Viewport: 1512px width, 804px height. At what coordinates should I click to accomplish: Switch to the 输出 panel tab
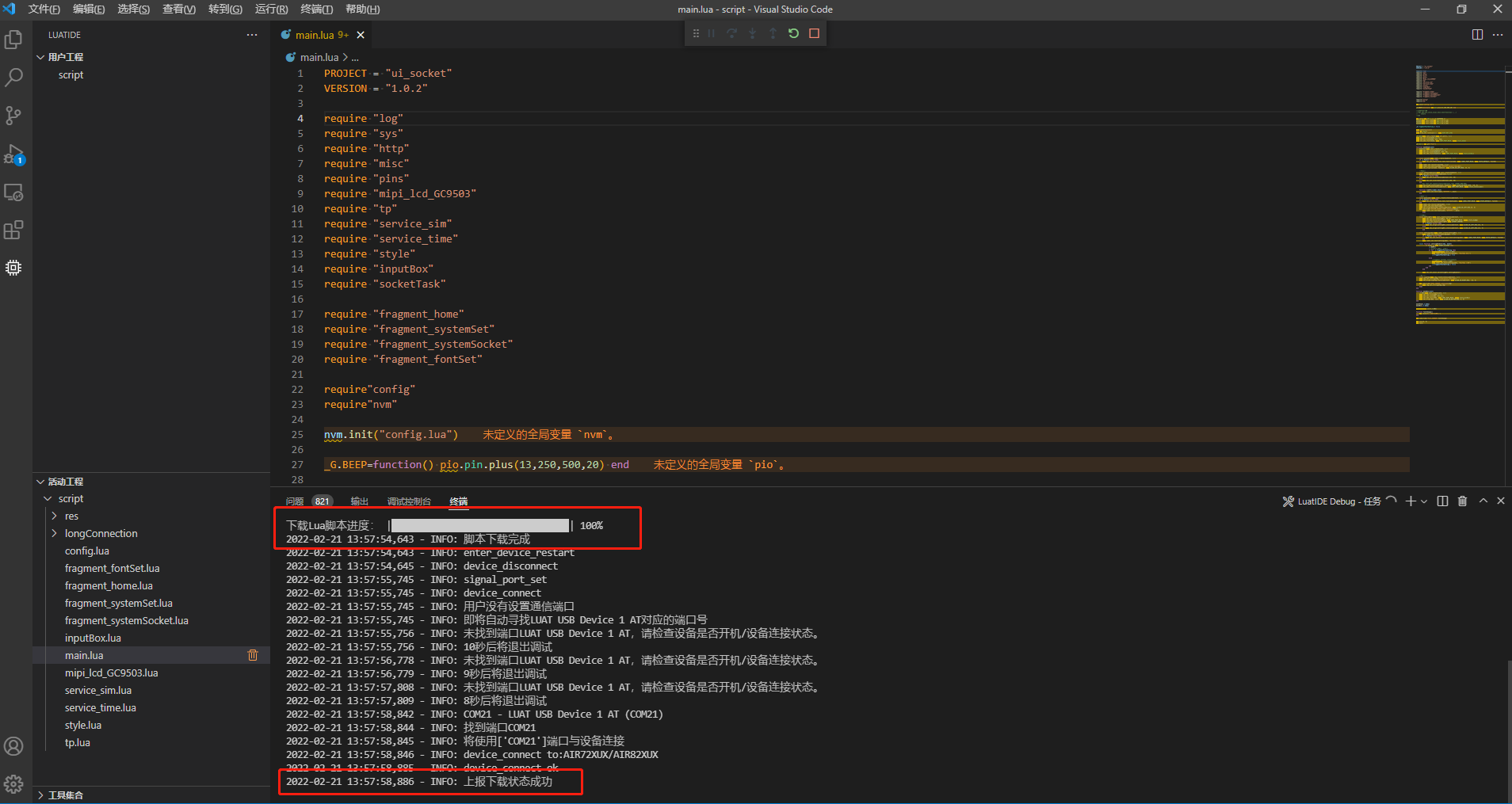click(360, 501)
